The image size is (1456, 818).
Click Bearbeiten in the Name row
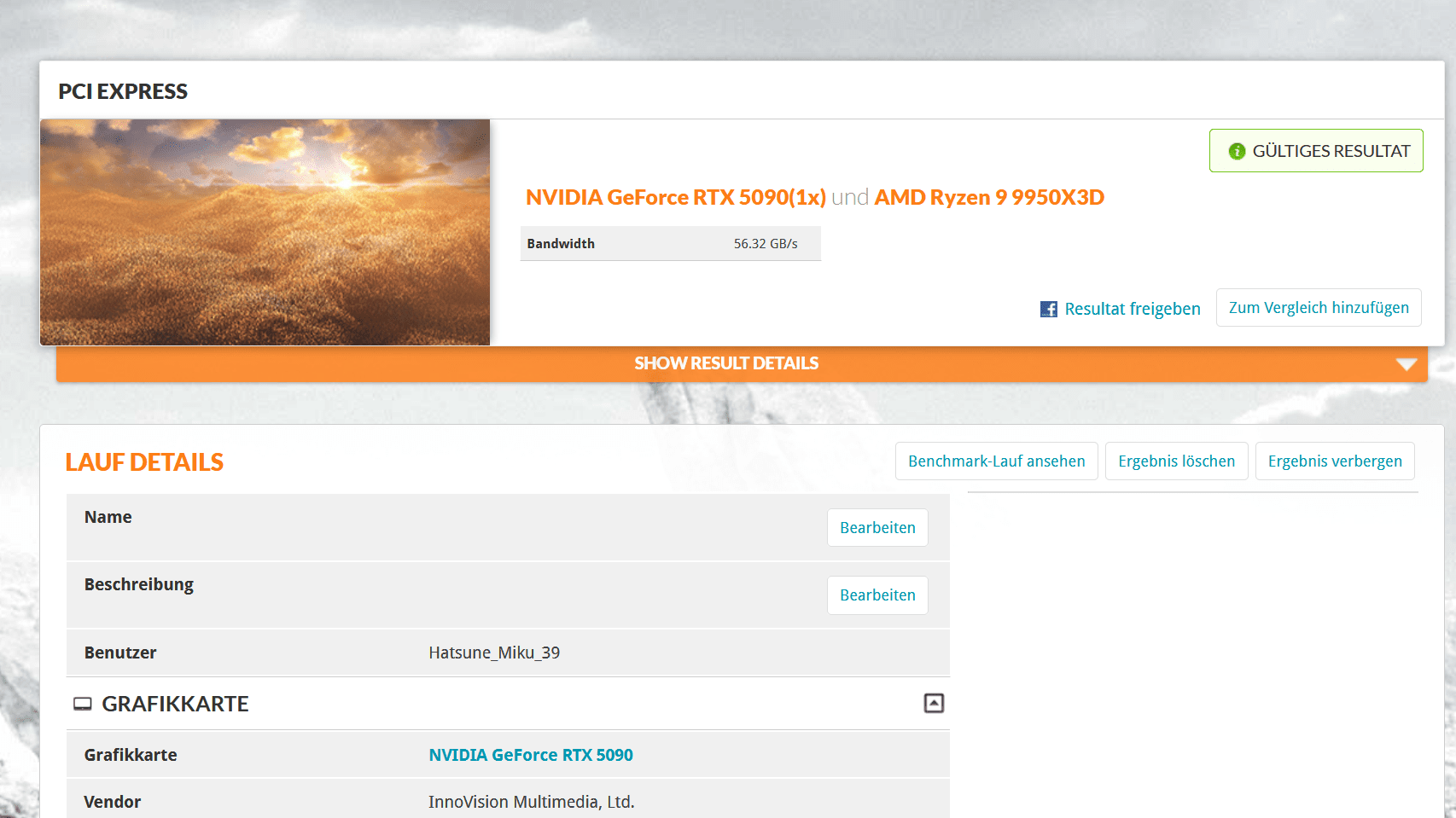(x=877, y=527)
